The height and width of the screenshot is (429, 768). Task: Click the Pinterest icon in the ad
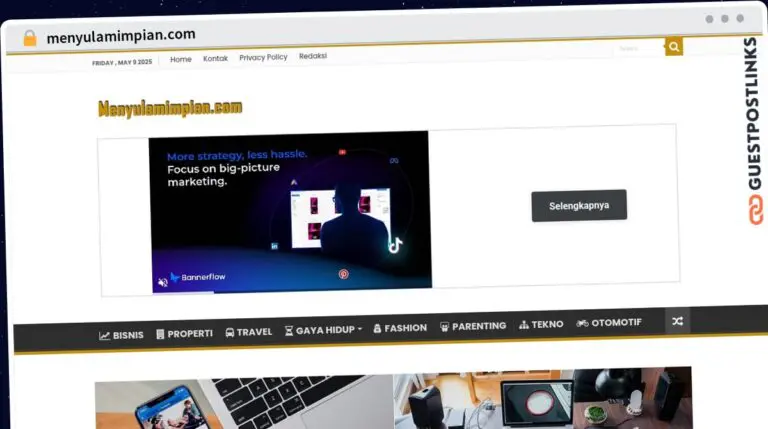click(x=344, y=274)
